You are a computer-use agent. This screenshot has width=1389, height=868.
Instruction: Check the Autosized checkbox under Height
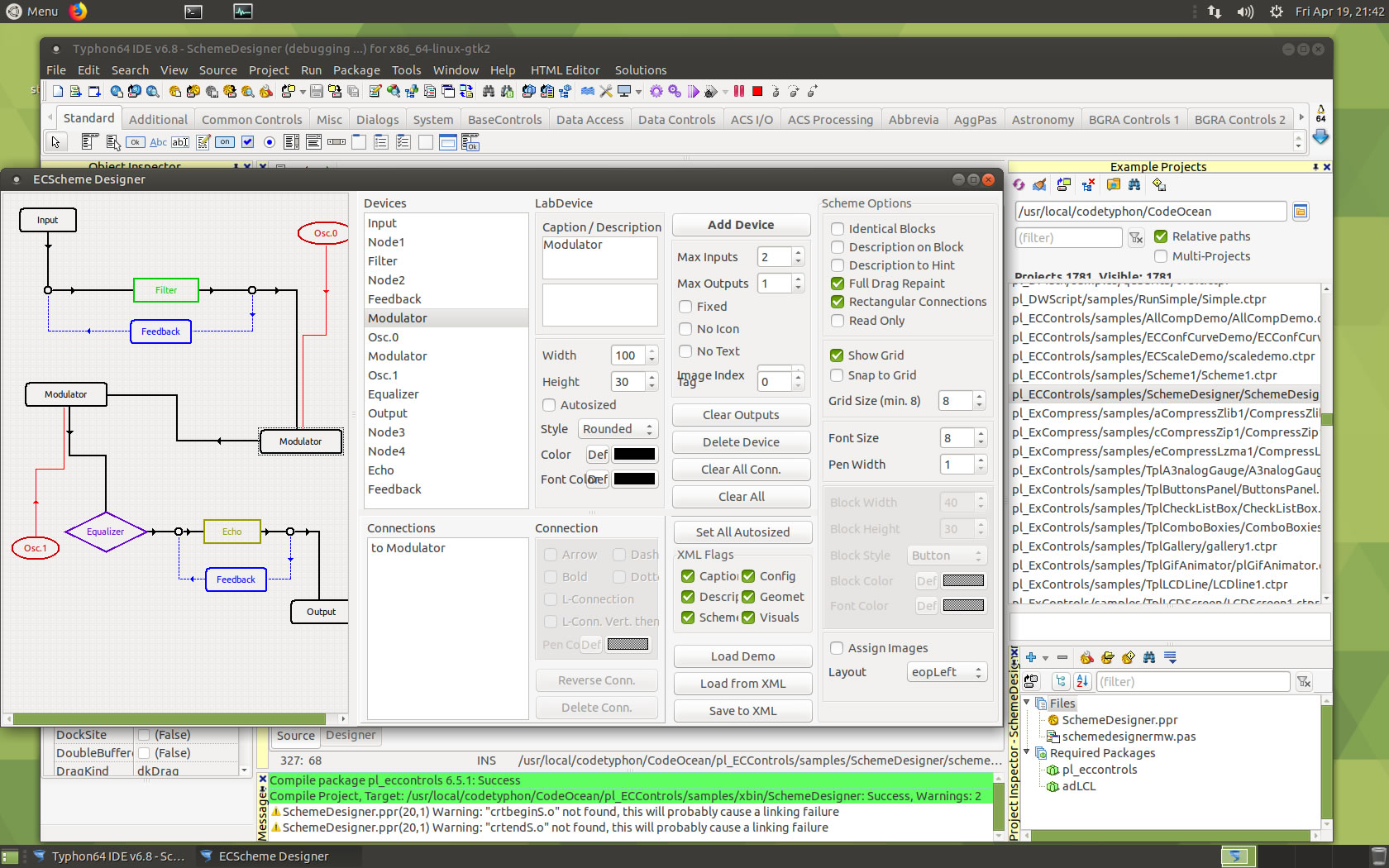(549, 405)
